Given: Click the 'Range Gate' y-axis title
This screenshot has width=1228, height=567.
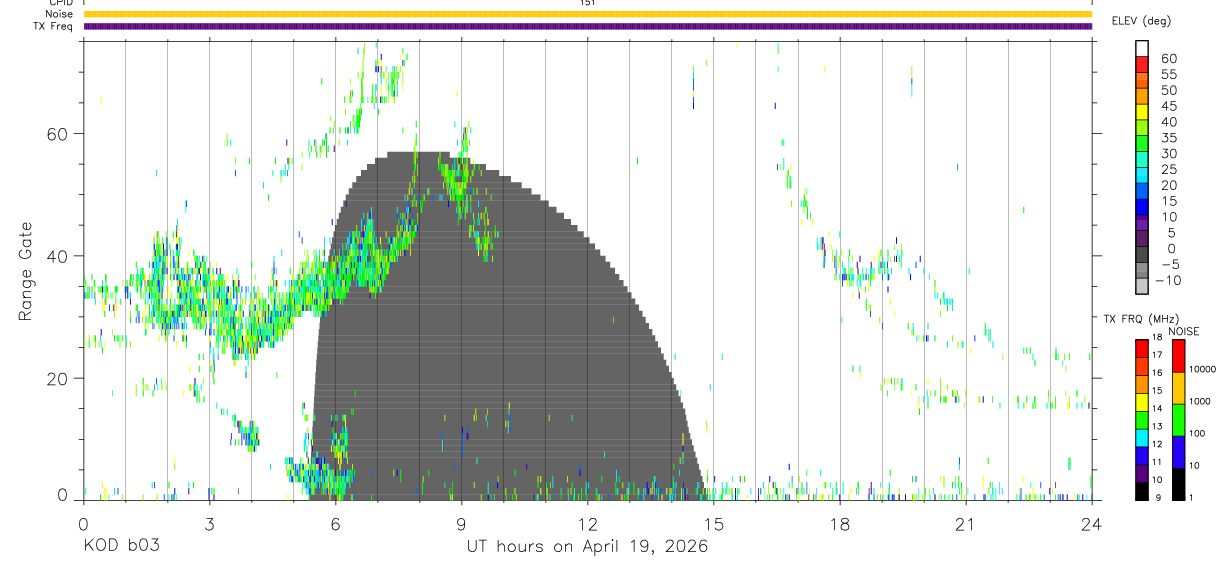Looking at the screenshot, I should [x=26, y=271].
